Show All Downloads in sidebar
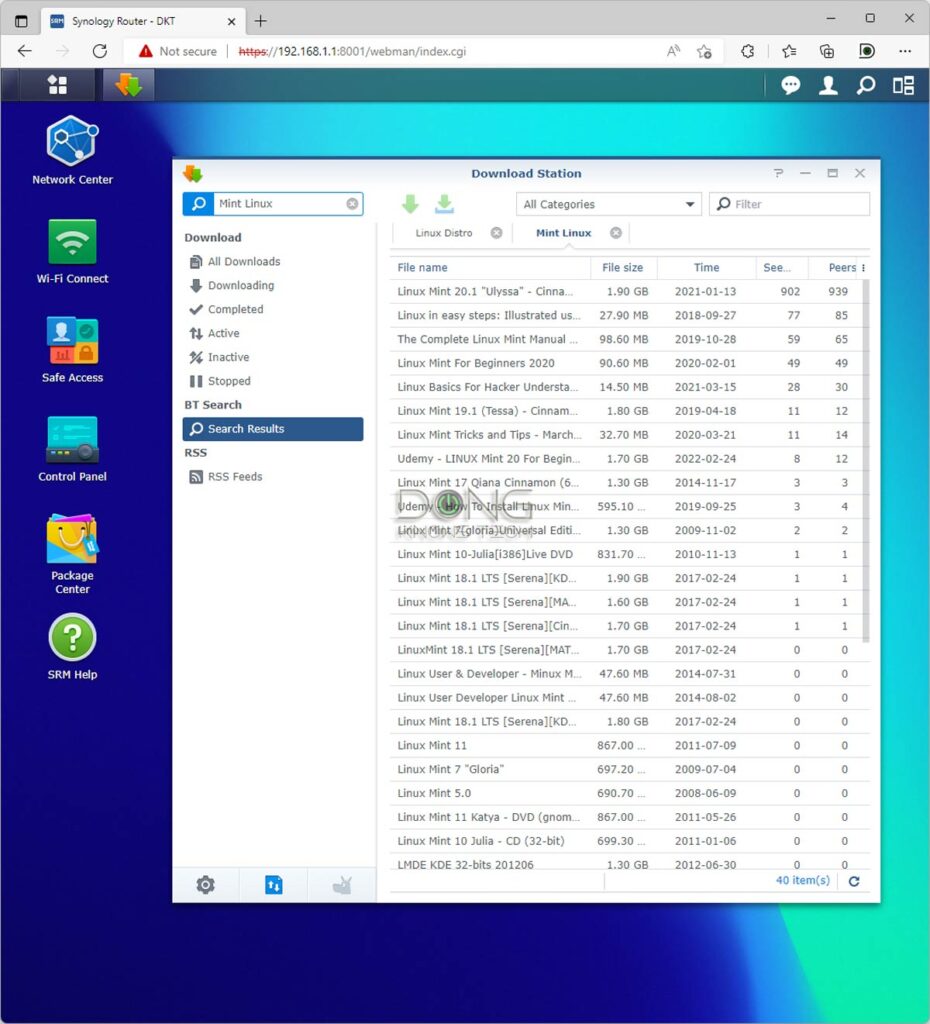Viewport: 930px width, 1024px height. click(244, 262)
